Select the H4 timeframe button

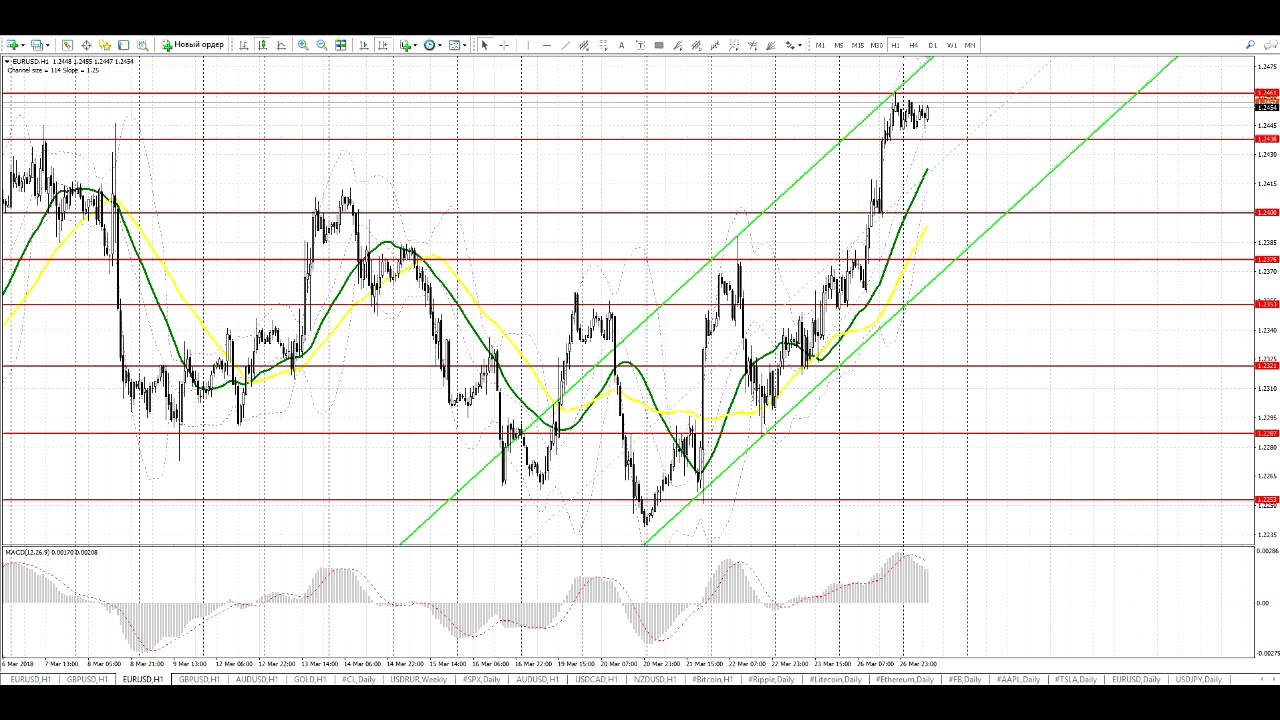click(x=914, y=45)
